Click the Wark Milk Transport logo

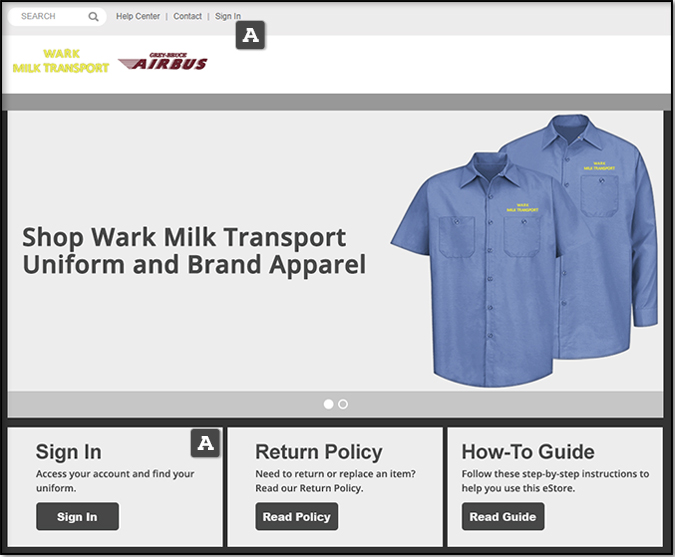61,61
